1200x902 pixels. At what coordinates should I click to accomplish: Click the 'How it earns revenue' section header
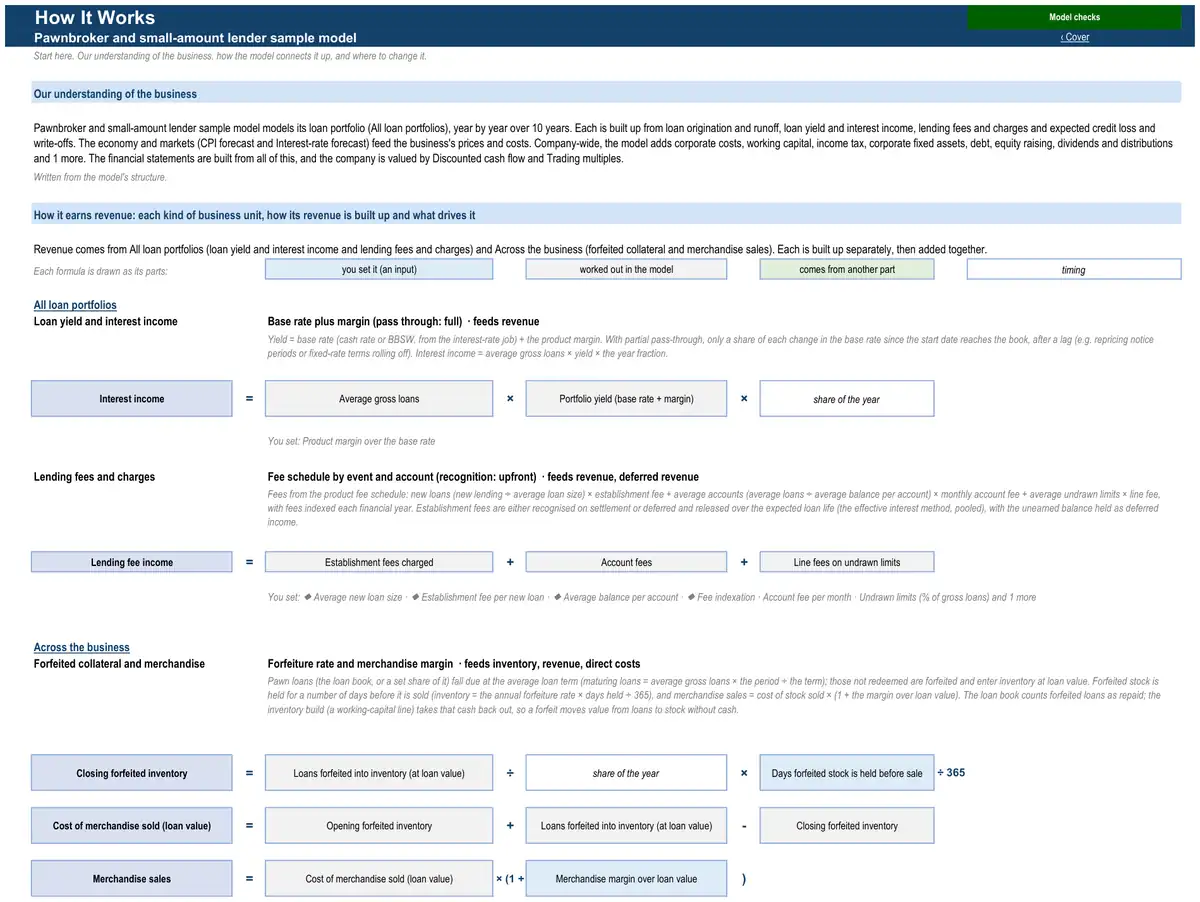(x=606, y=215)
